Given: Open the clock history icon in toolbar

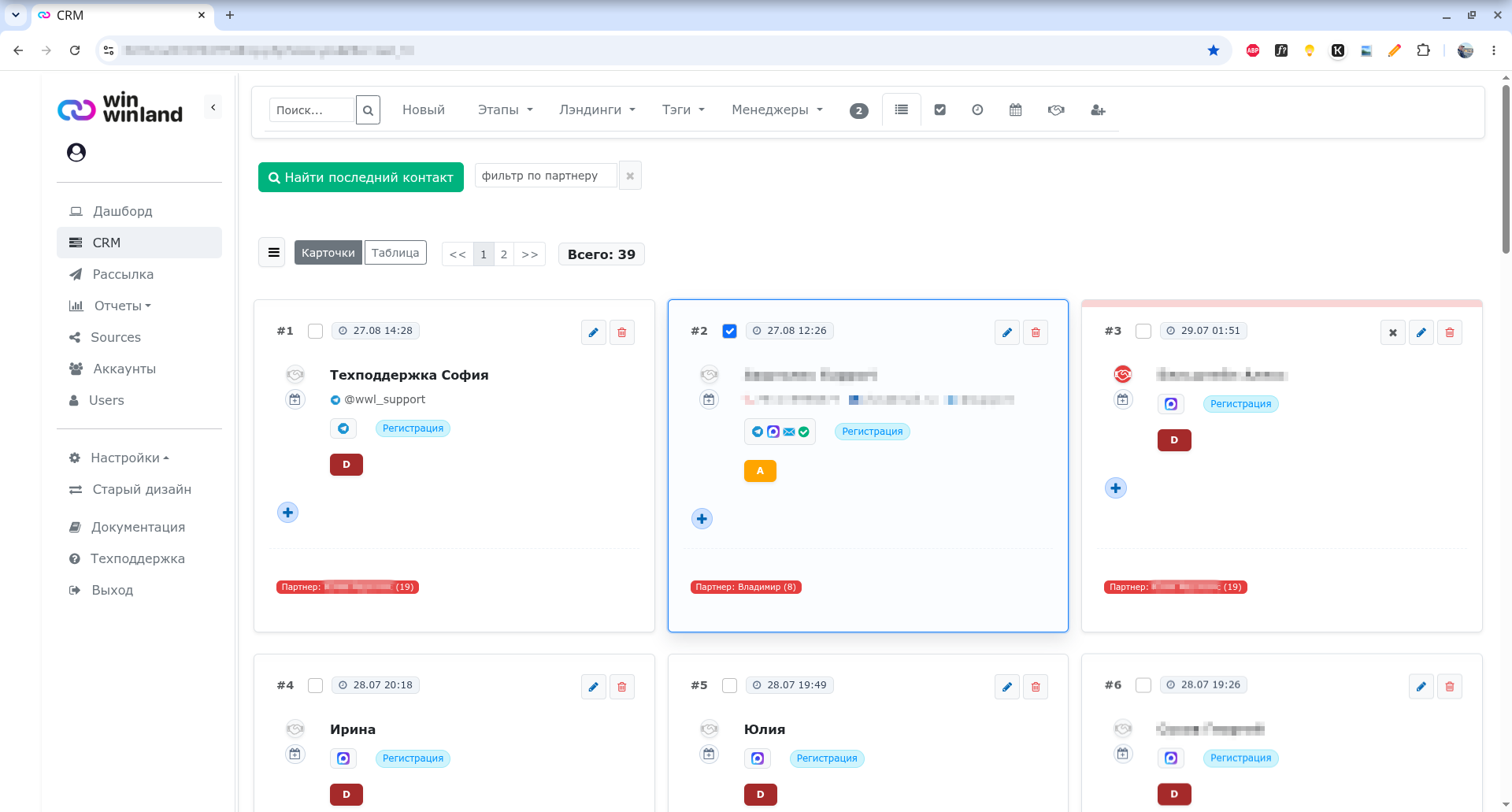Looking at the screenshot, I should (x=977, y=110).
